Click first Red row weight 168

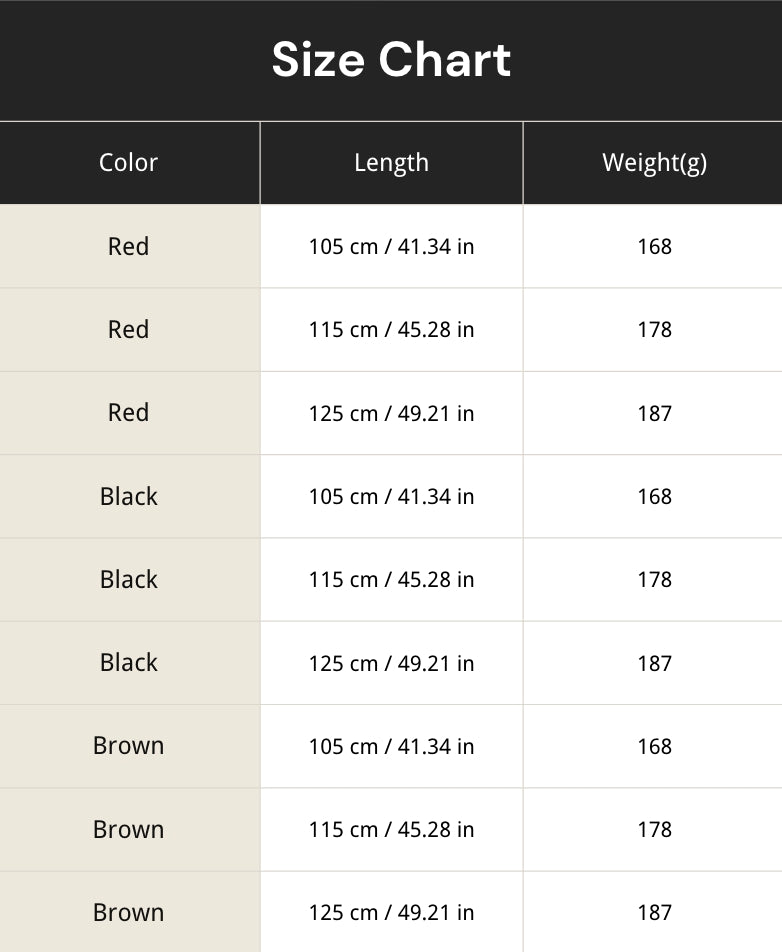(654, 246)
